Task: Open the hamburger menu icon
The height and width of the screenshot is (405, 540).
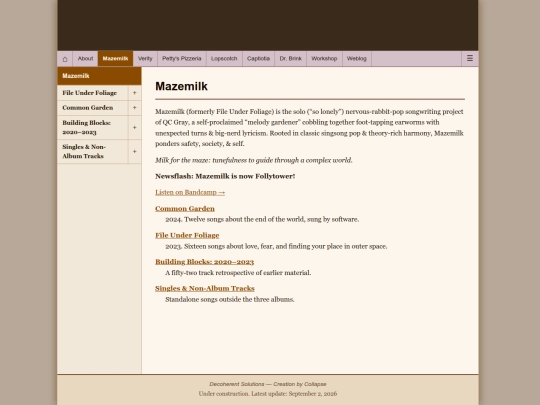Action: (470, 59)
